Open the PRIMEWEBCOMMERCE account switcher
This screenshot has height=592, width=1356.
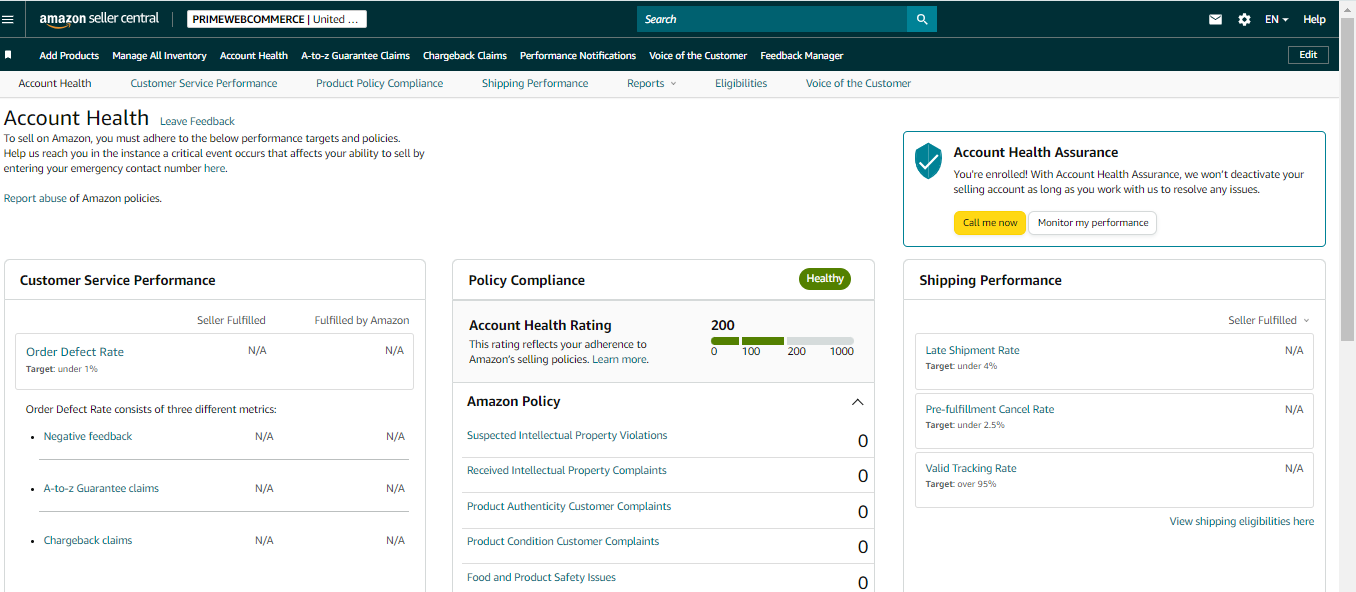[277, 19]
